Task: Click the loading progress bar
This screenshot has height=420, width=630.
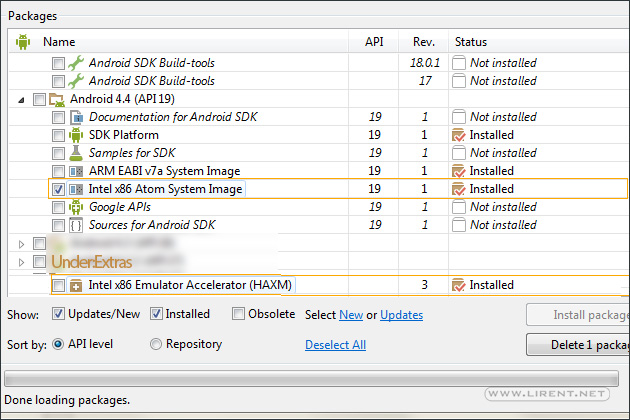Action: point(311,379)
